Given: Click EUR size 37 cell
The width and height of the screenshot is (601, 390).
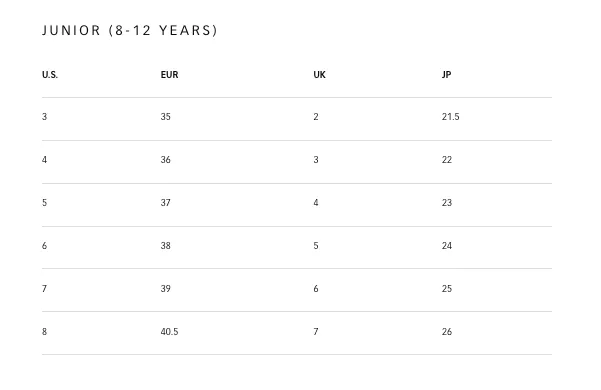Looking at the screenshot, I should (x=166, y=203).
